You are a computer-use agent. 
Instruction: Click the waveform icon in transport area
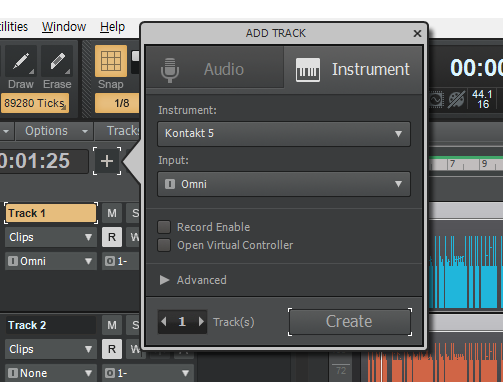(x=436, y=99)
